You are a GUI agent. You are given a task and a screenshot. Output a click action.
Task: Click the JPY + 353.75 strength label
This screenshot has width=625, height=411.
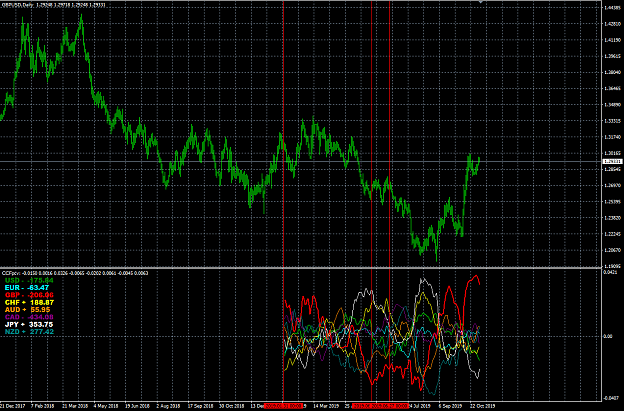click(x=29, y=324)
